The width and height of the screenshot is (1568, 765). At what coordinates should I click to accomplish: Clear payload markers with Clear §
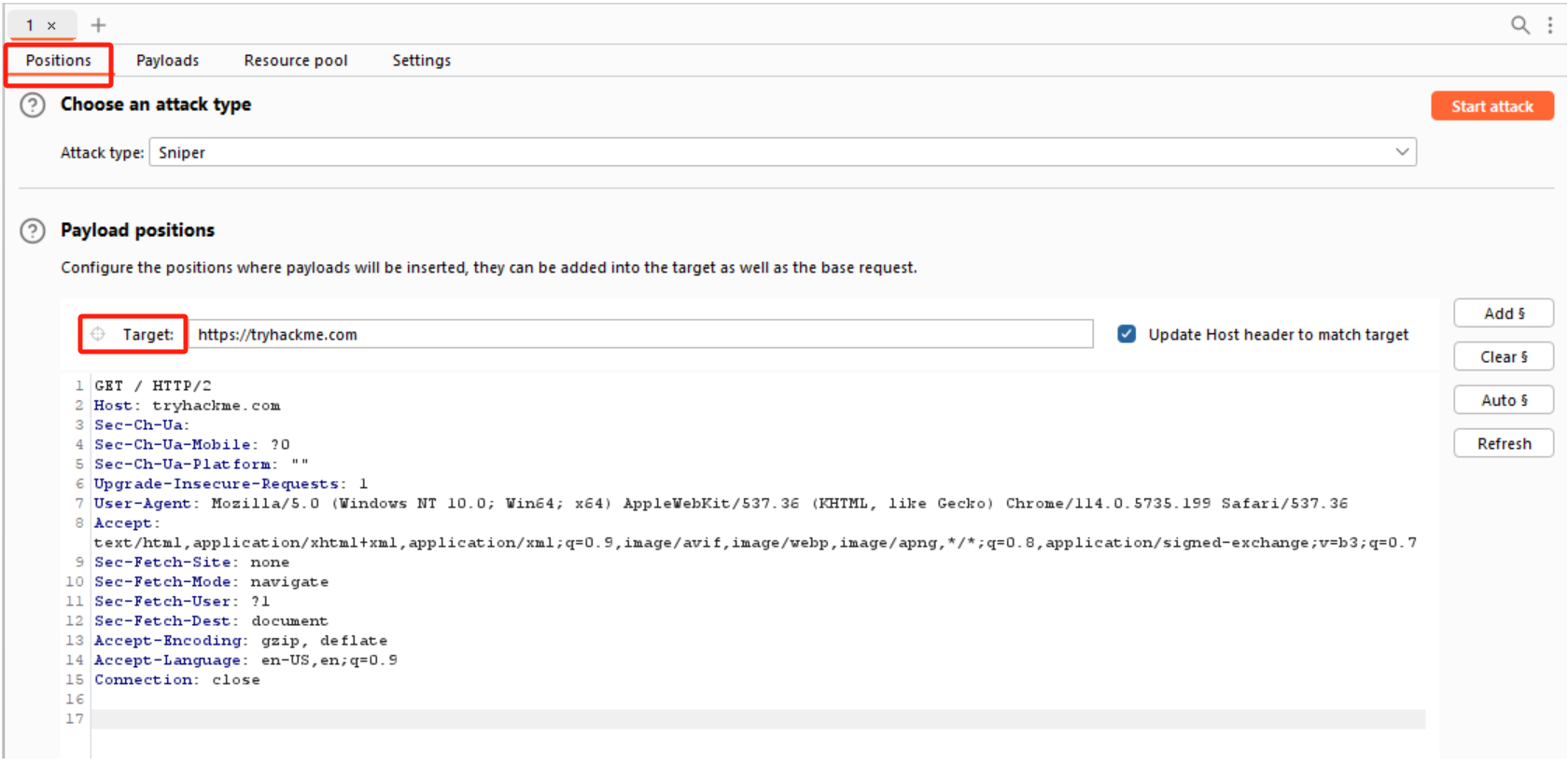(x=1503, y=356)
